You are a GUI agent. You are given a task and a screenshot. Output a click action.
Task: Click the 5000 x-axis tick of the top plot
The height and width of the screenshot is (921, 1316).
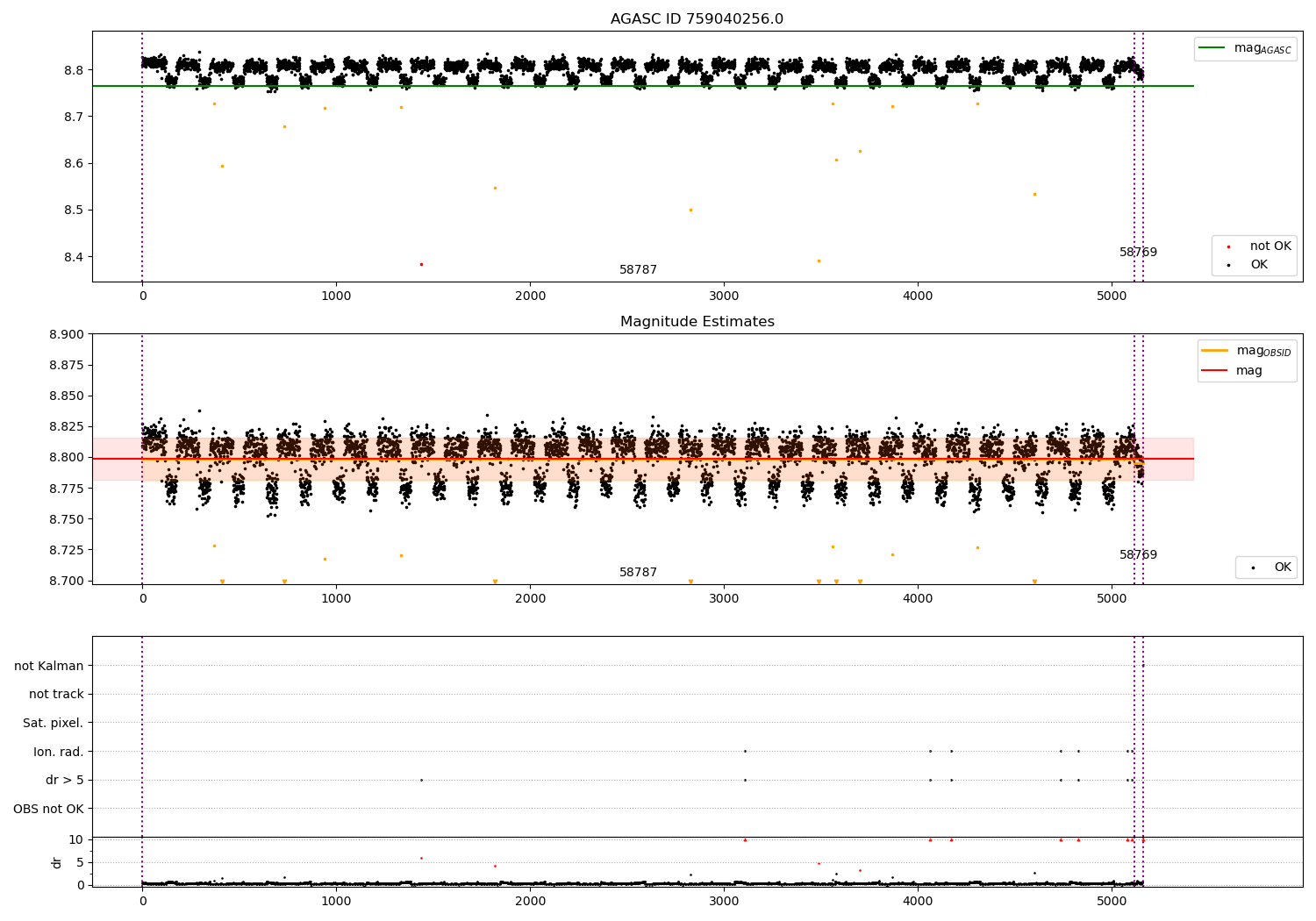pyautogui.click(x=1112, y=296)
